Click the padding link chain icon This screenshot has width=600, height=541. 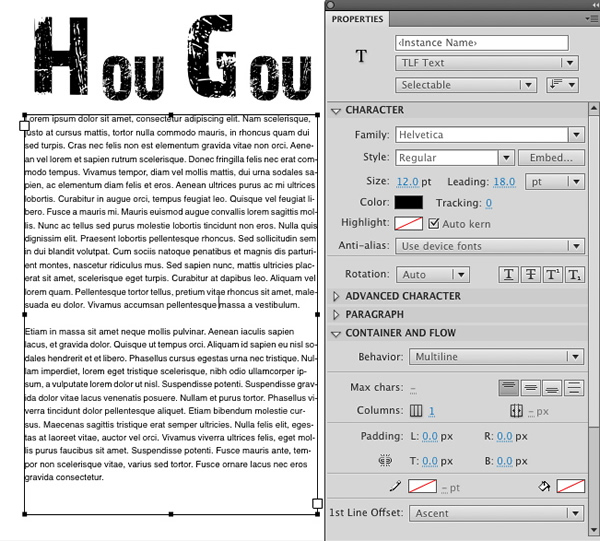click(x=384, y=461)
